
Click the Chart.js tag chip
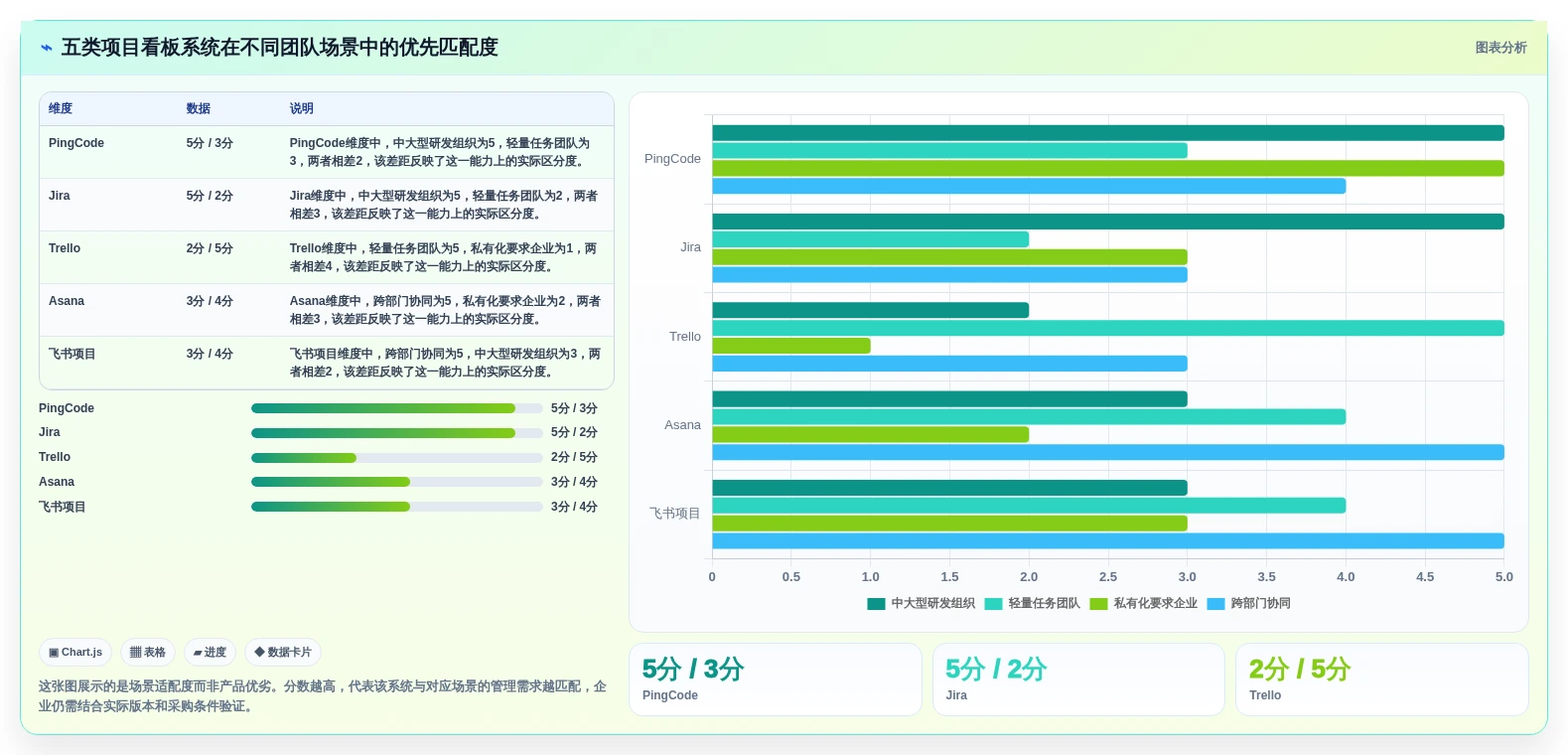point(75,653)
